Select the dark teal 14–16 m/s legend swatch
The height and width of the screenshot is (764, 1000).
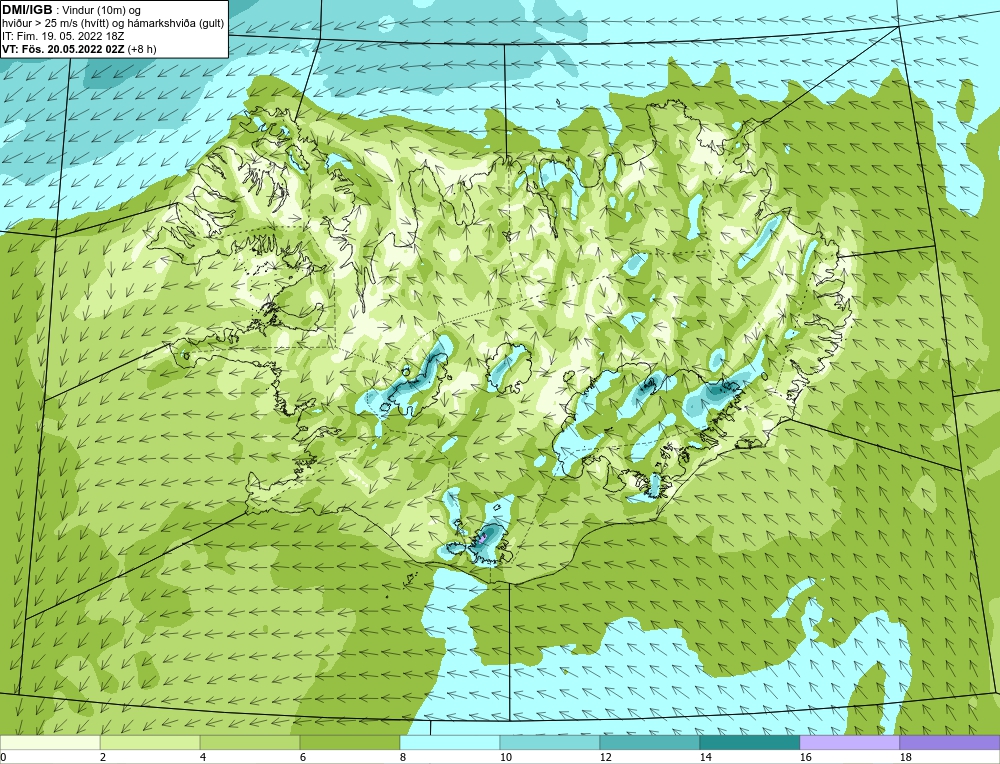749,742
